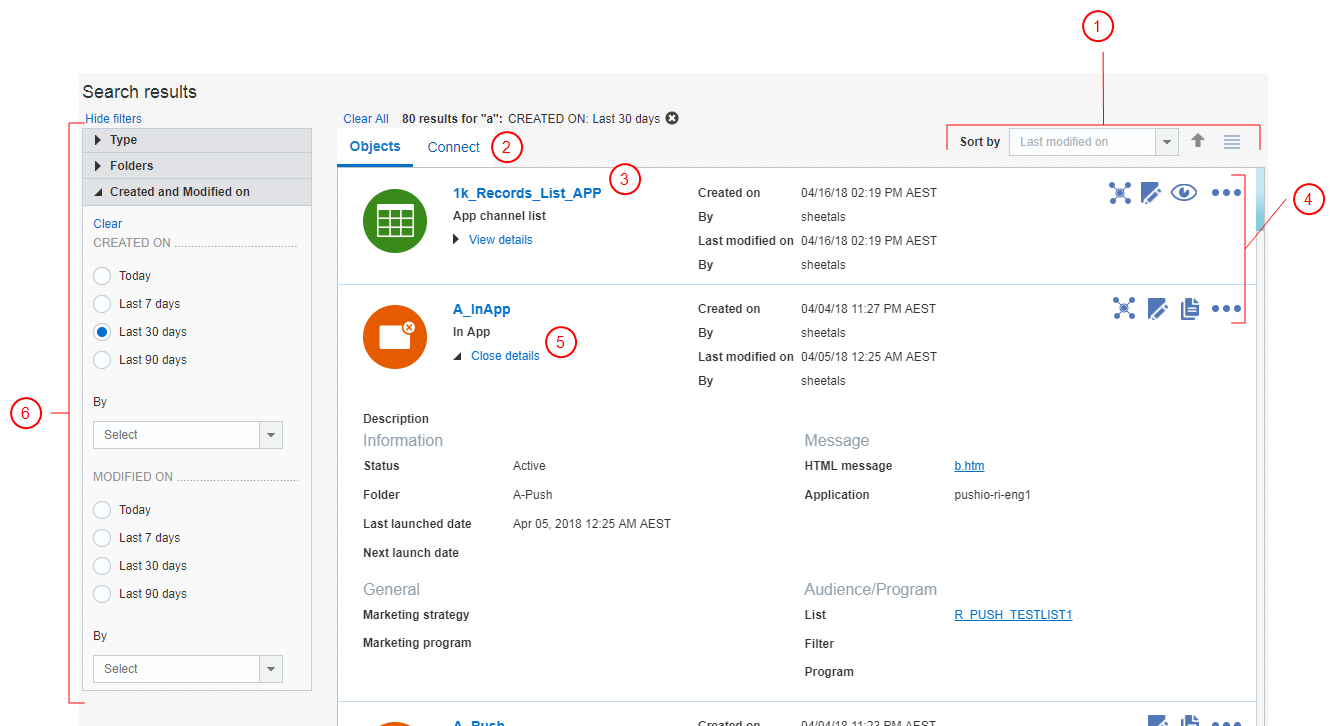
Task: Open the R_PUSH_TESTLIST1 list link
Action: coord(1012,614)
